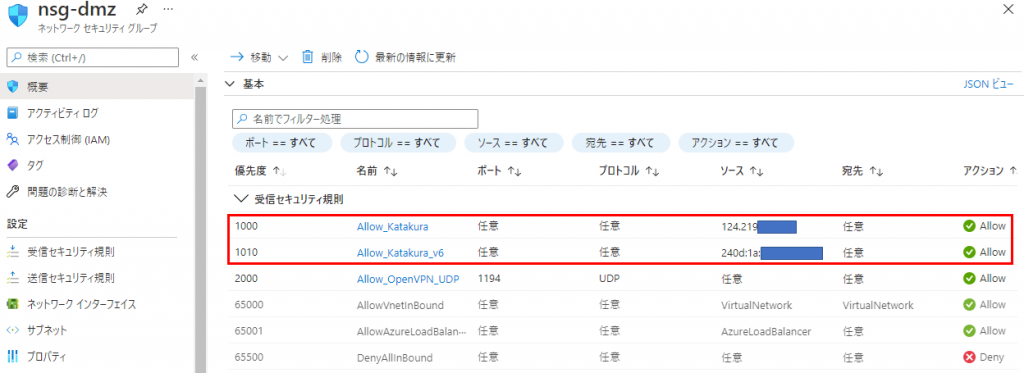Viewport: 1024px width, 373px height.
Task: Open 受信セキュリティ規則 in the sidebar
Action: [72, 252]
